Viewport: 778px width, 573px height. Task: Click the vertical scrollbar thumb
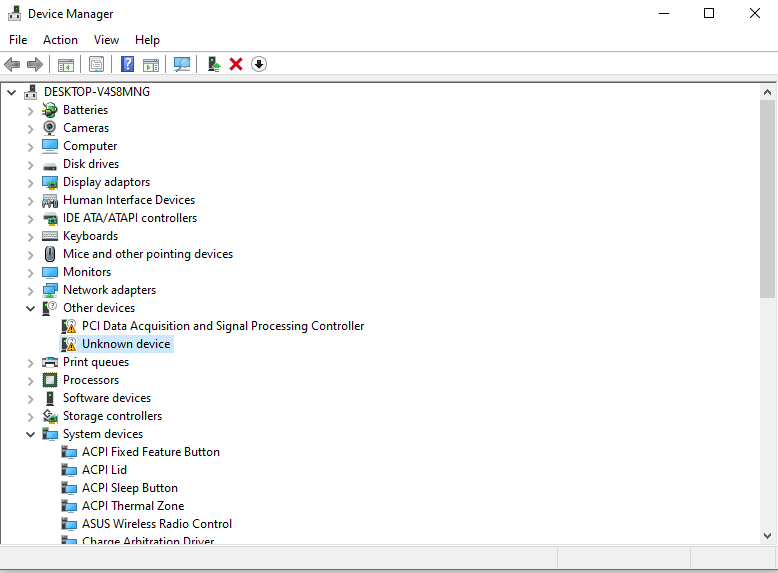tap(767, 199)
